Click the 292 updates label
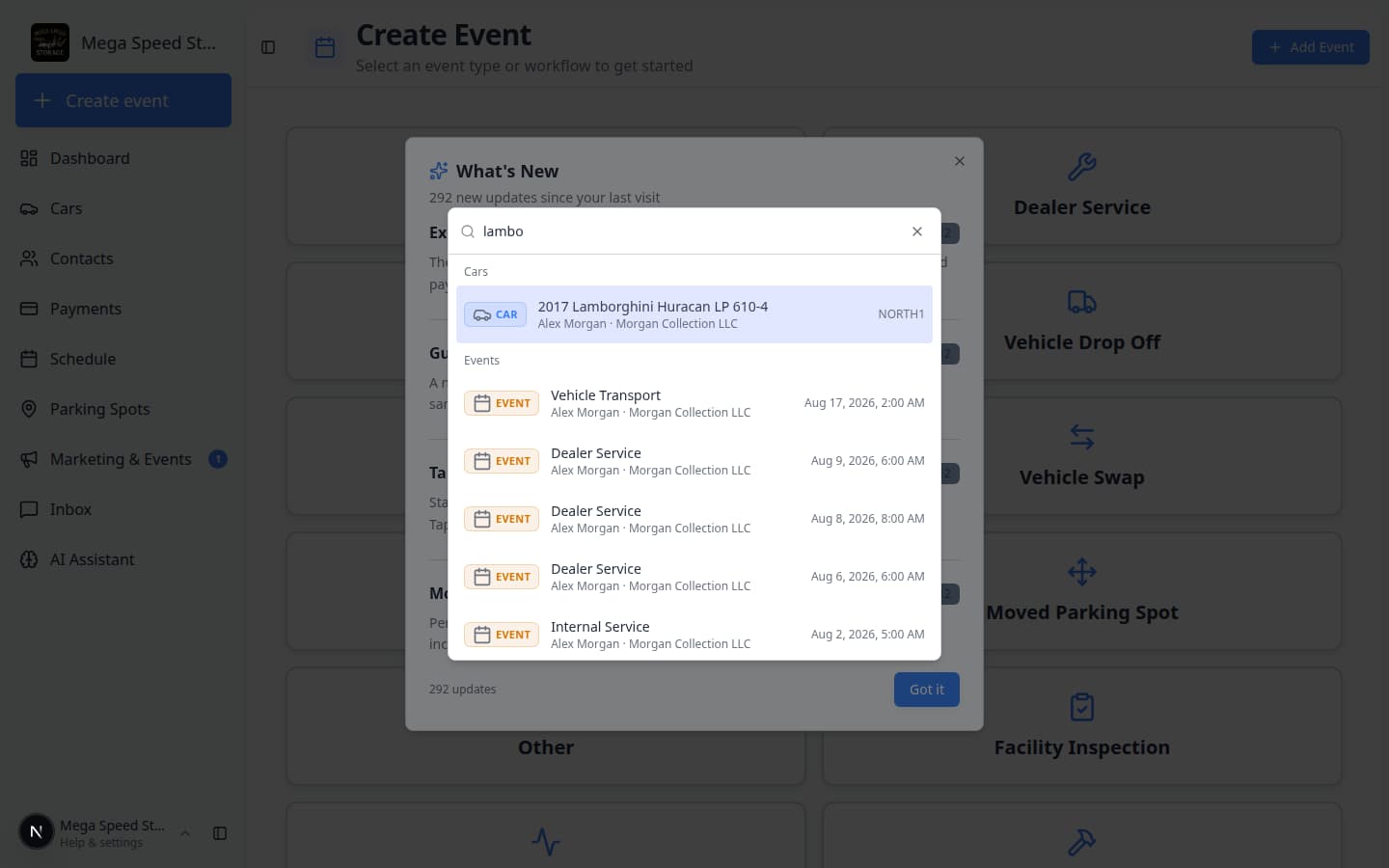Viewport: 1389px width, 868px height. tap(463, 690)
